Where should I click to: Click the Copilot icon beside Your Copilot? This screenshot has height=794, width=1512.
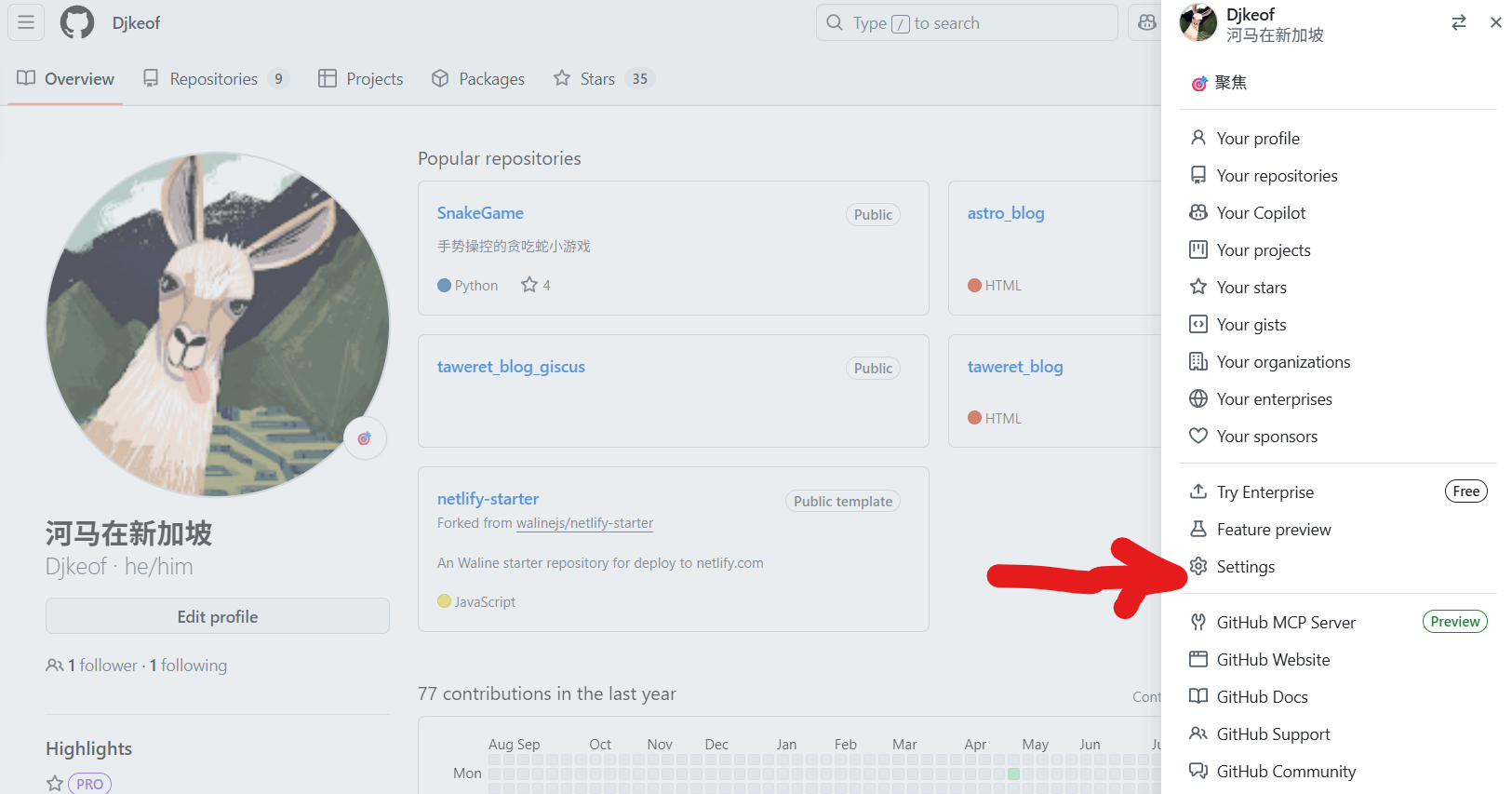pyautogui.click(x=1198, y=212)
